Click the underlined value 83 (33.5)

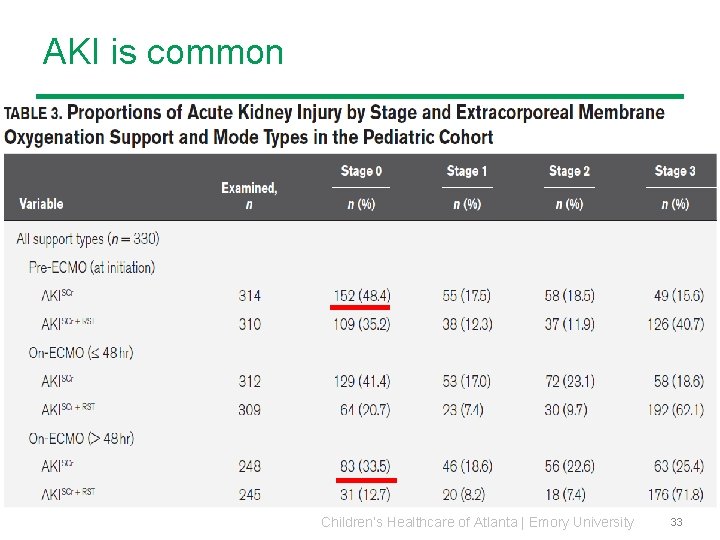(365, 466)
